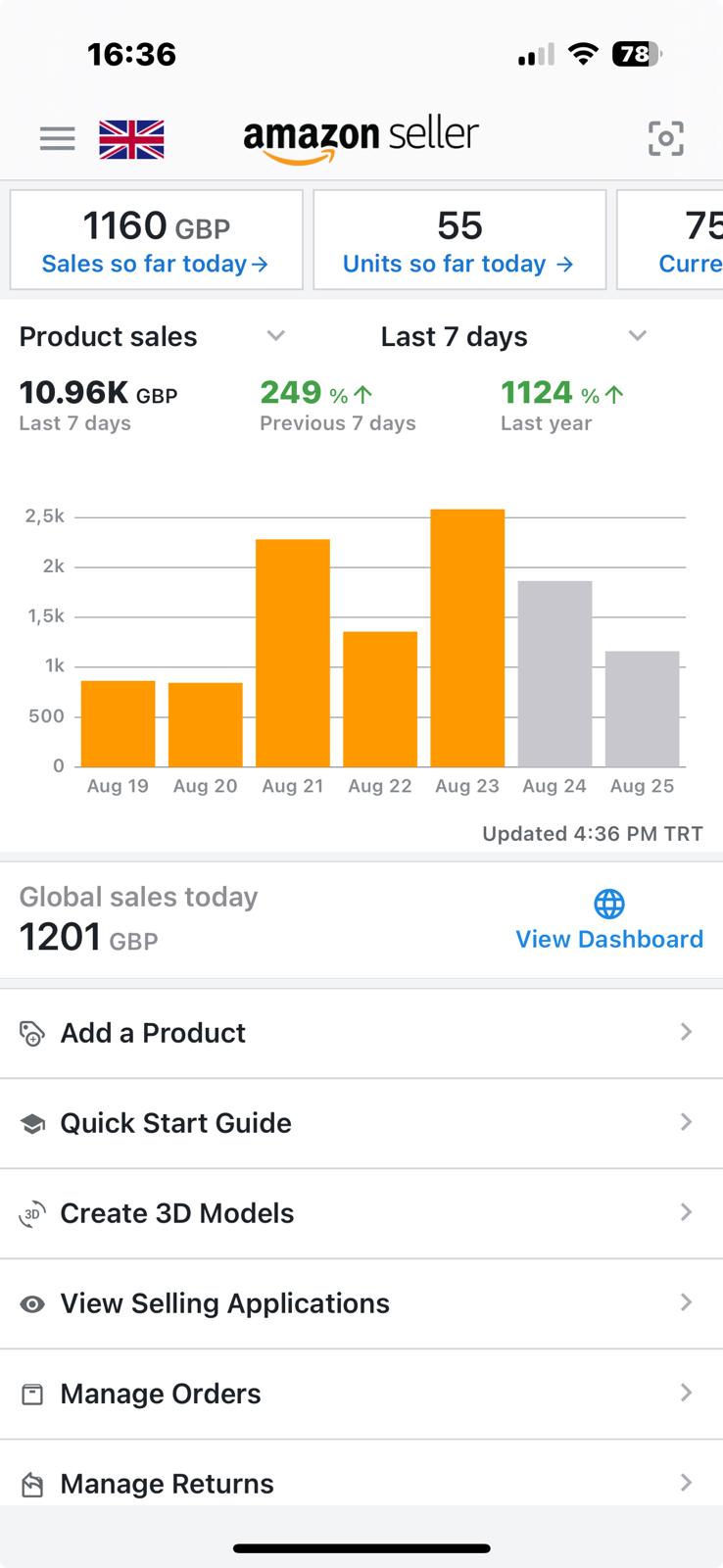Open the barcode scan camera icon

[666, 139]
